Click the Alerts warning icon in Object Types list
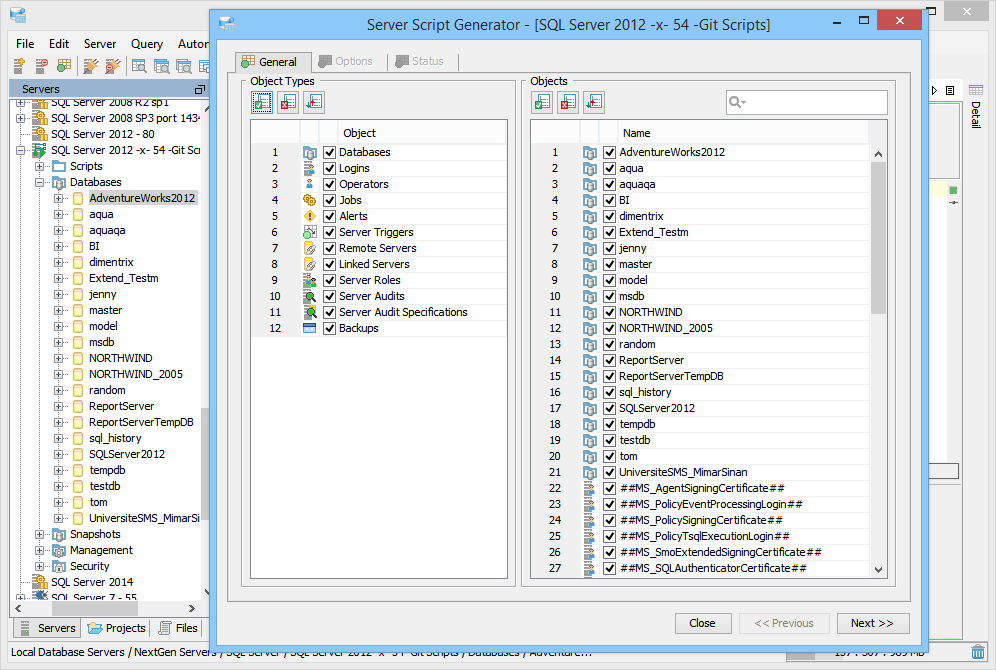This screenshot has width=996, height=670. point(309,216)
